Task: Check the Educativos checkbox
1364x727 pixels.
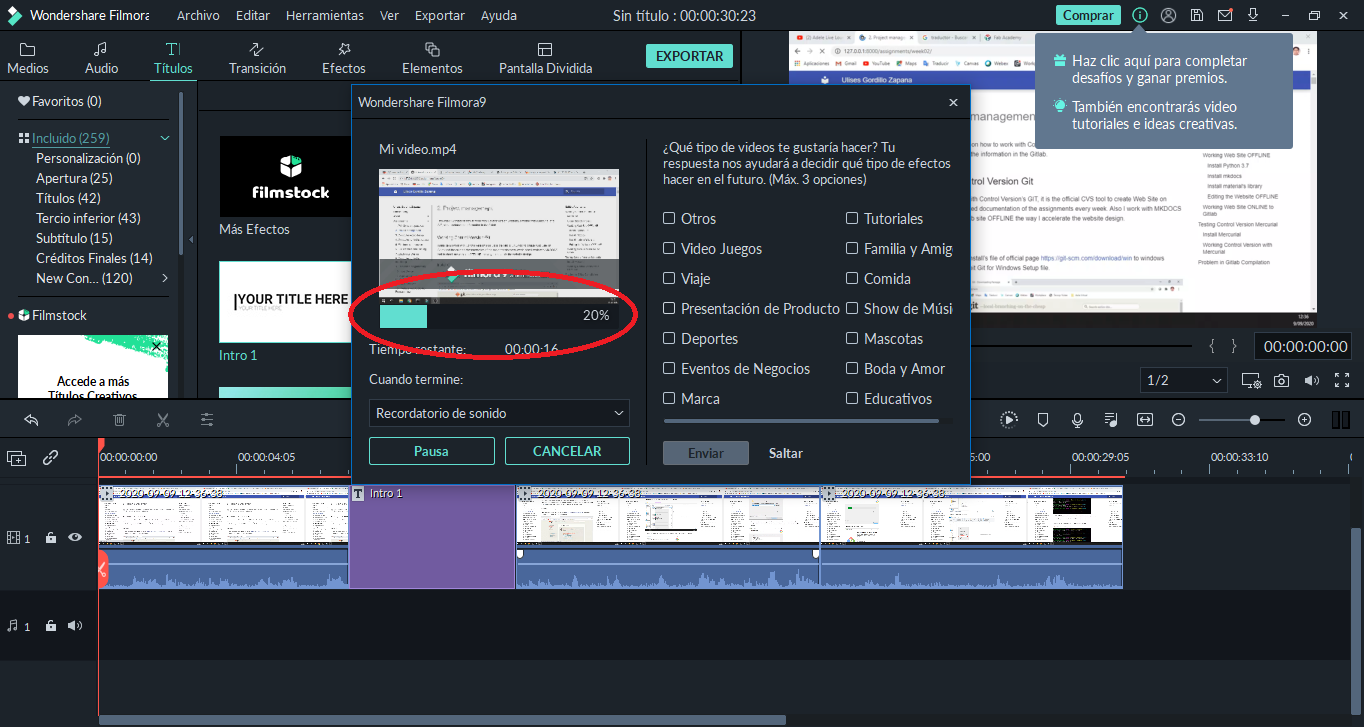Action: pyautogui.click(x=853, y=398)
